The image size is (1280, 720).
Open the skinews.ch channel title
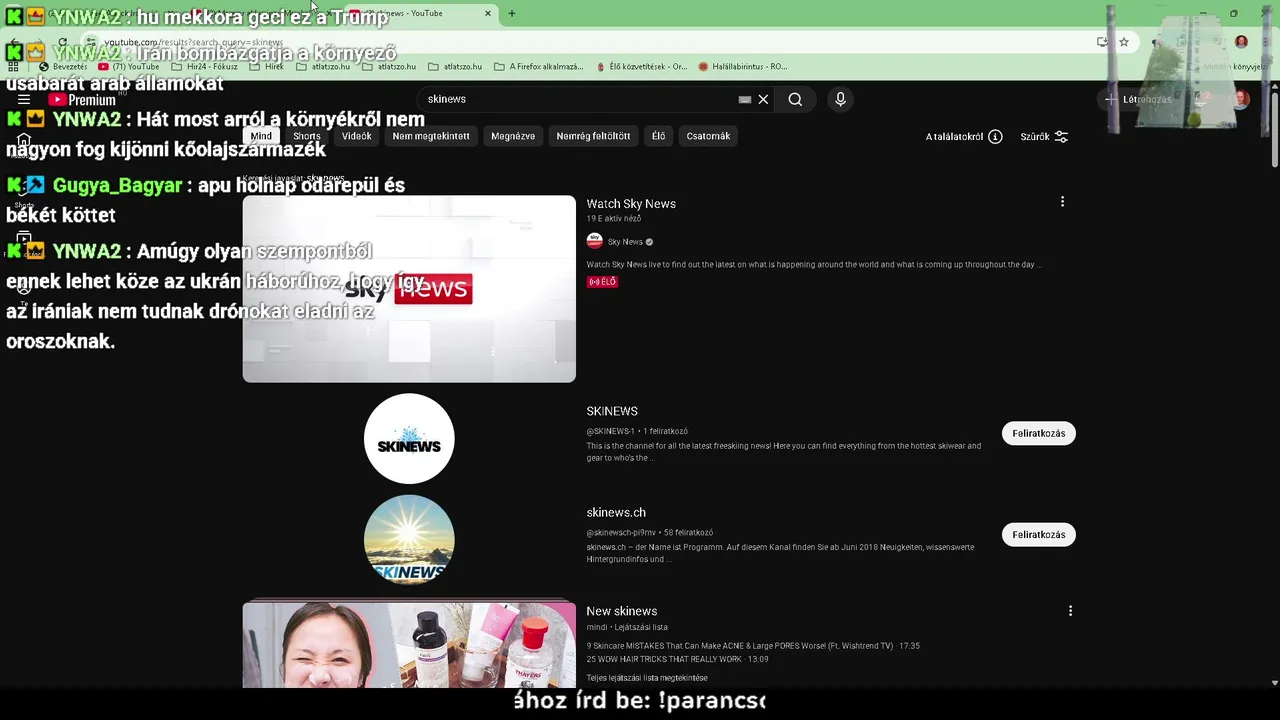pyautogui.click(x=616, y=512)
